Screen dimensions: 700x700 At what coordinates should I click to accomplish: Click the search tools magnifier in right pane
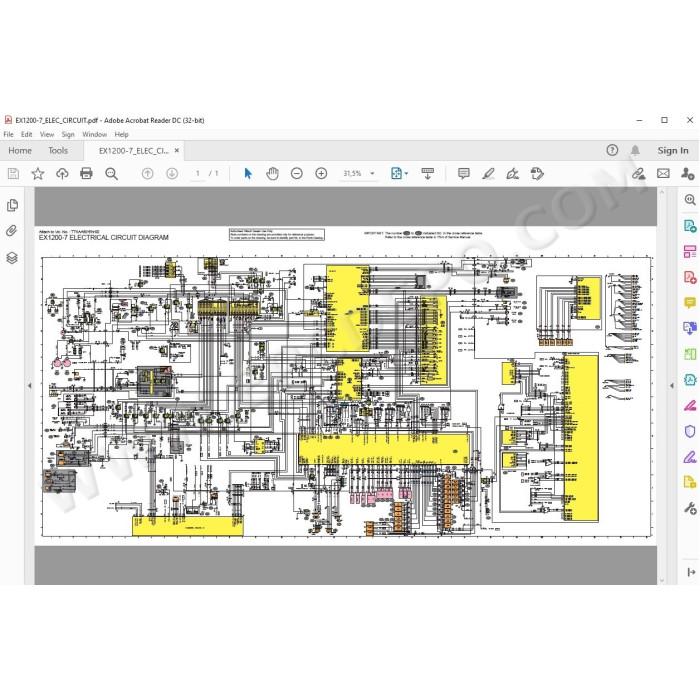[x=690, y=200]
